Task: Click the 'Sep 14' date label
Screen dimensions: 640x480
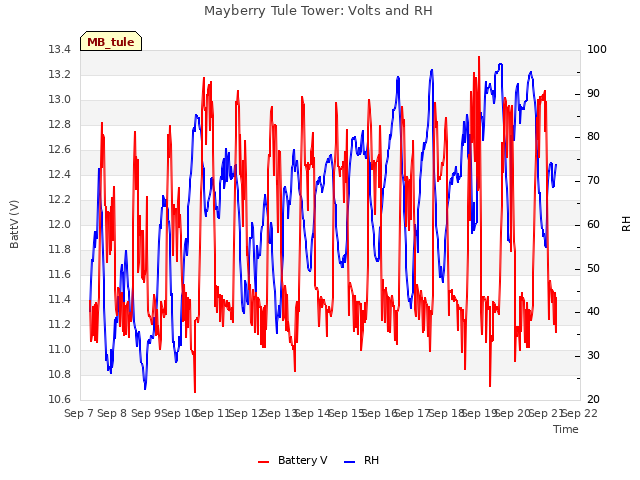Action: coord(313,414)
